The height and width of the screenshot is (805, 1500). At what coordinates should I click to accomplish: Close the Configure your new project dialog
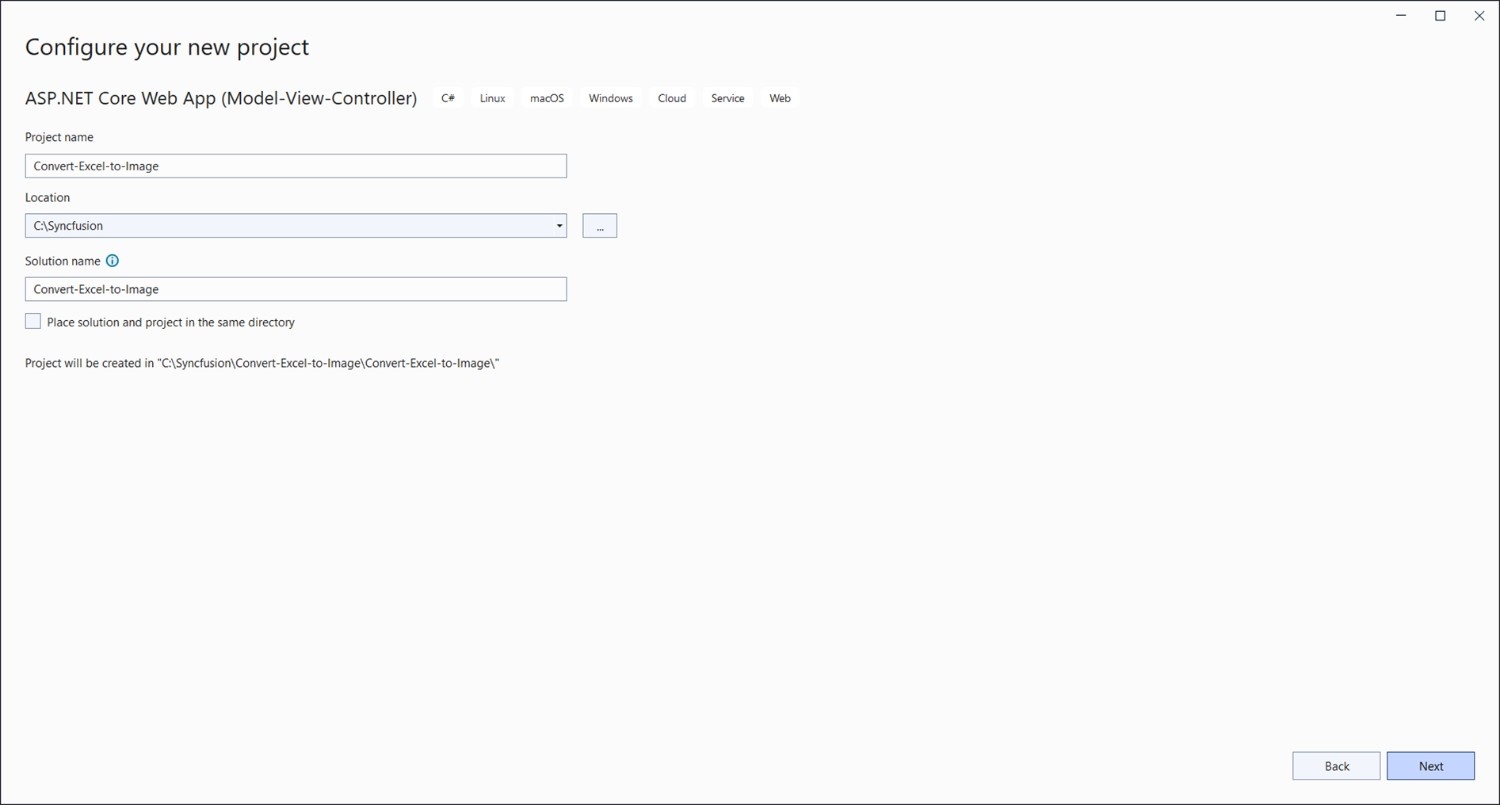click(1479, 15)
